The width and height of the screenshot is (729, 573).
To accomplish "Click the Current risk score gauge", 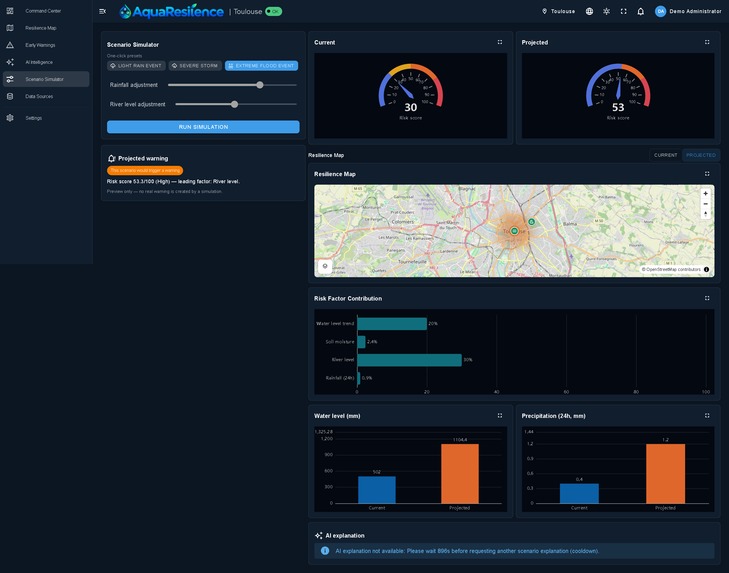I will coord(411,92).
